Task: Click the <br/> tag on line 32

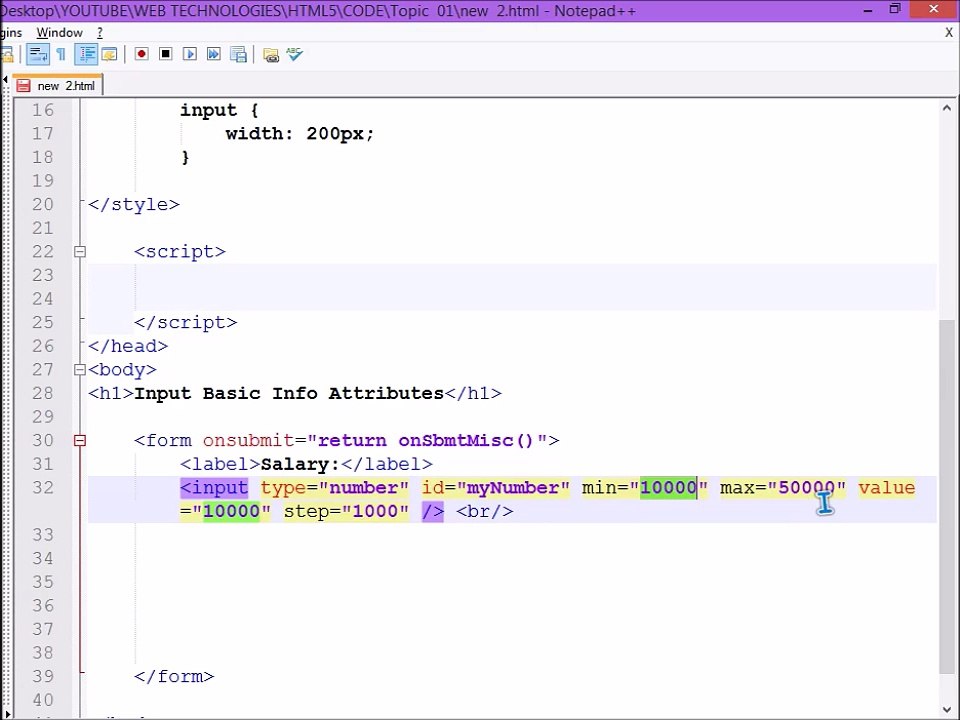Action: coord(485,511)
